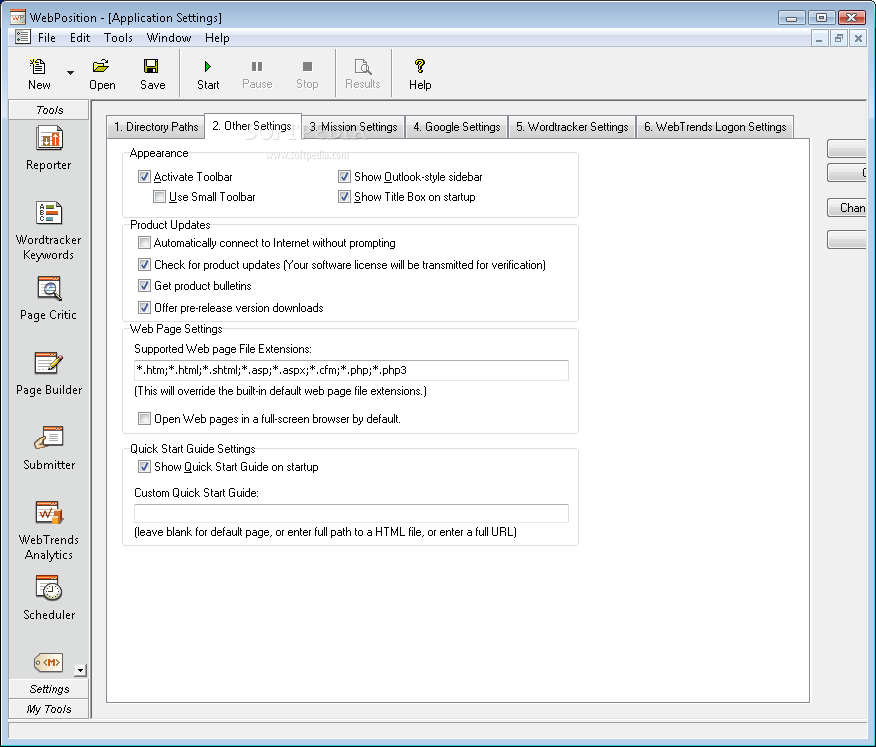Click the tag icon below Scheduler
The width and height of the screenshot is (876, 747).
[48, 663]
